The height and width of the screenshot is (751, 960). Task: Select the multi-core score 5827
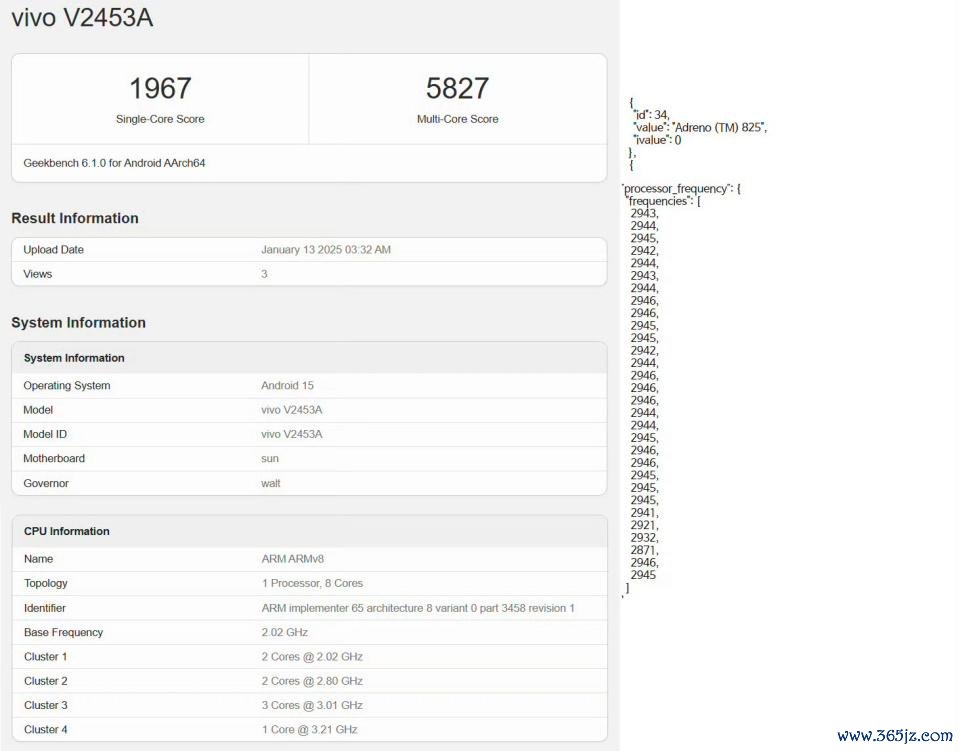tap(457, 88)
